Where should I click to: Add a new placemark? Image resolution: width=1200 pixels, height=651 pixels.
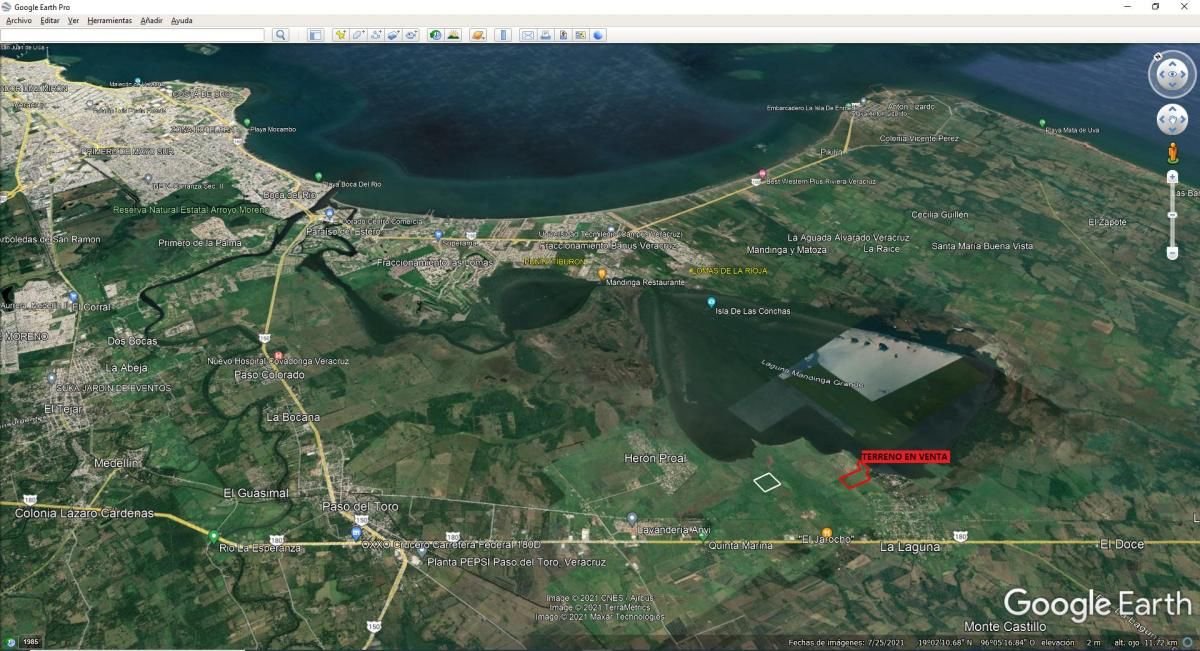tap(341, 35)
